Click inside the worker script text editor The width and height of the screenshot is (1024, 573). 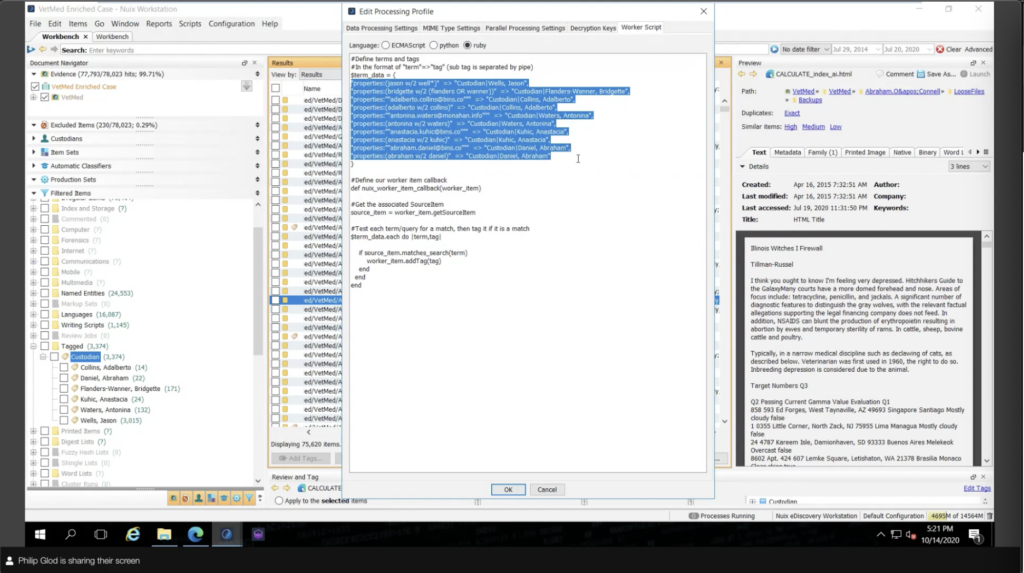528,263
